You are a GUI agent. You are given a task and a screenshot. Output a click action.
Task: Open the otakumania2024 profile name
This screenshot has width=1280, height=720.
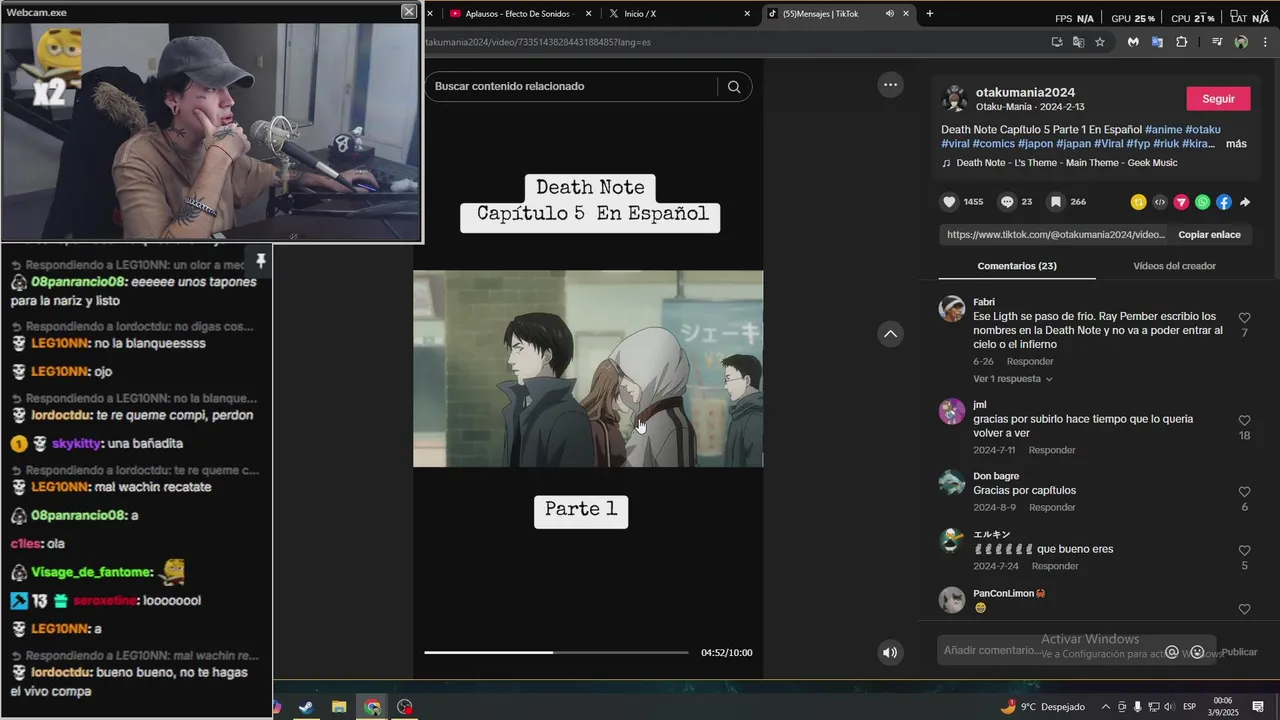[x=1025, y=93]
